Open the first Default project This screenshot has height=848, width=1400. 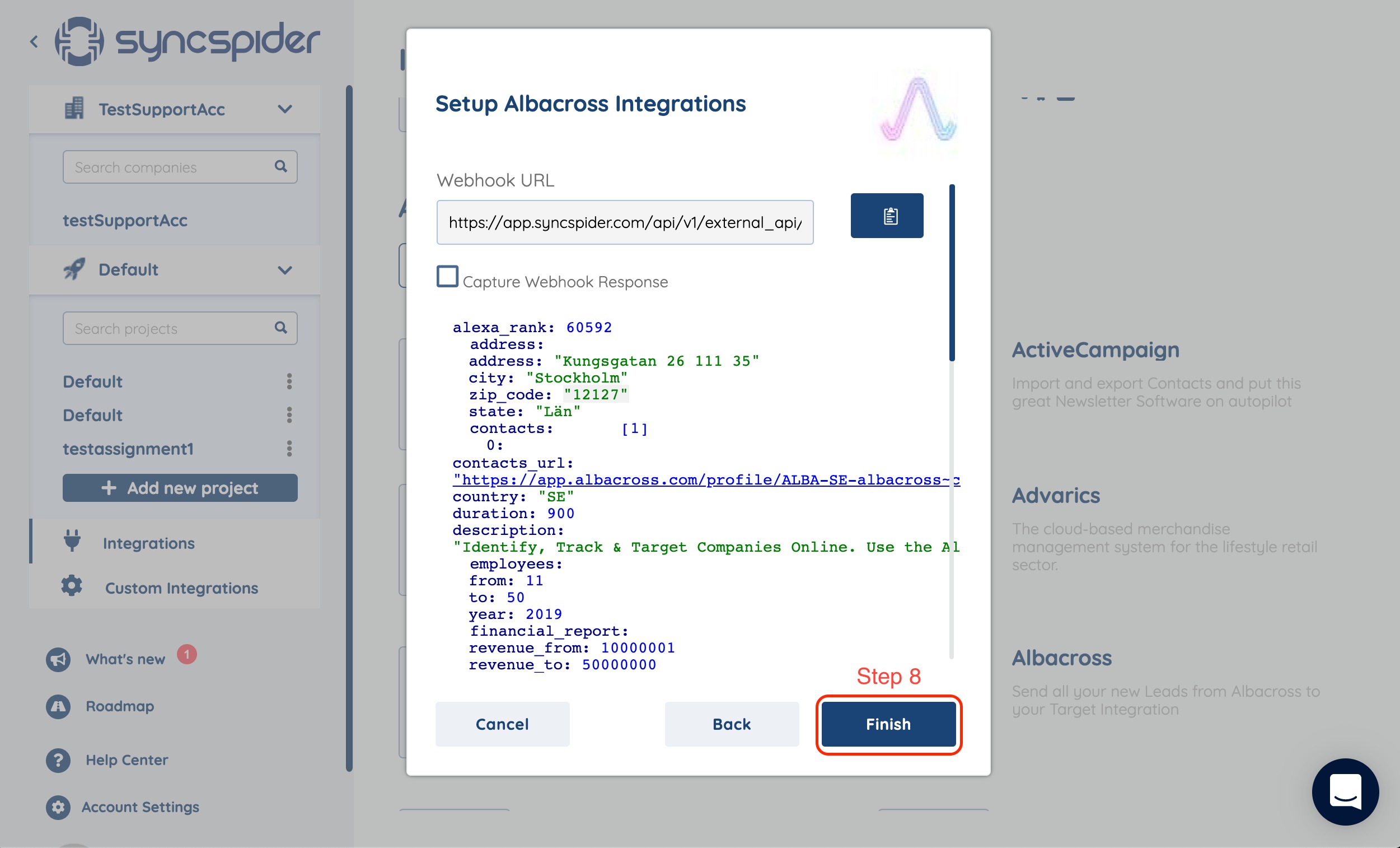coord(92,381)
